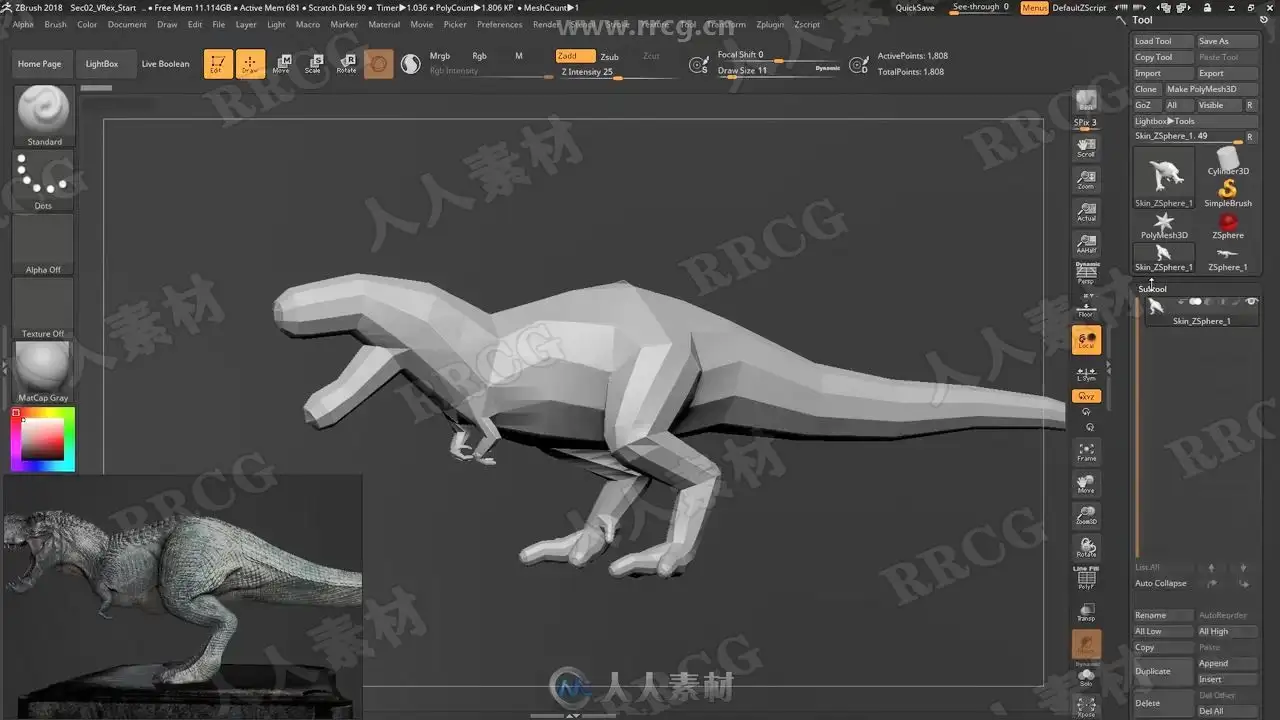Open the Zplugin menu
The width and height of the screenshot is (1280, 720).
click(x=770, y=24)
